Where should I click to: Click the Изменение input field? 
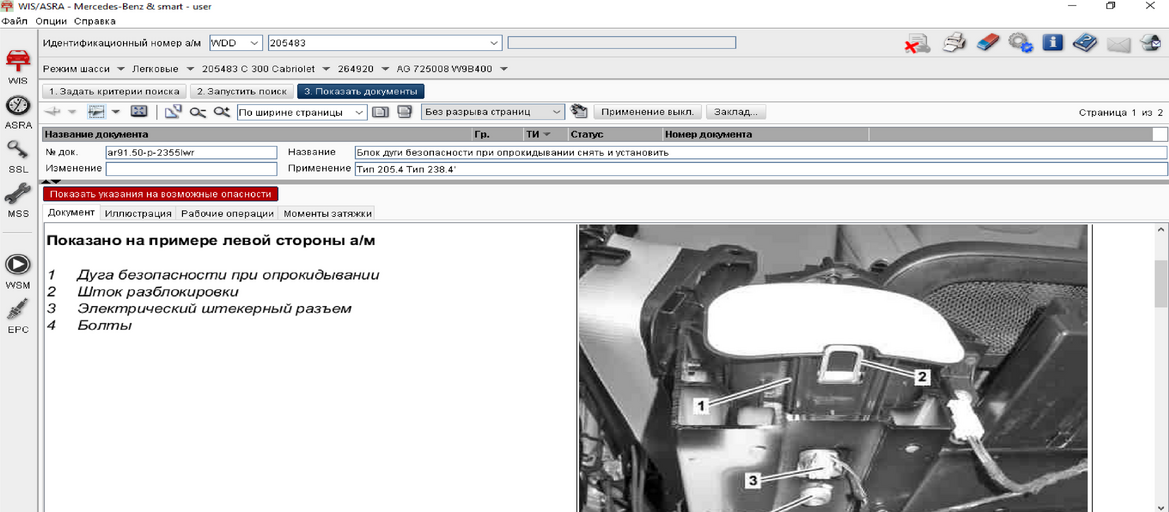[x=191, y=168]
